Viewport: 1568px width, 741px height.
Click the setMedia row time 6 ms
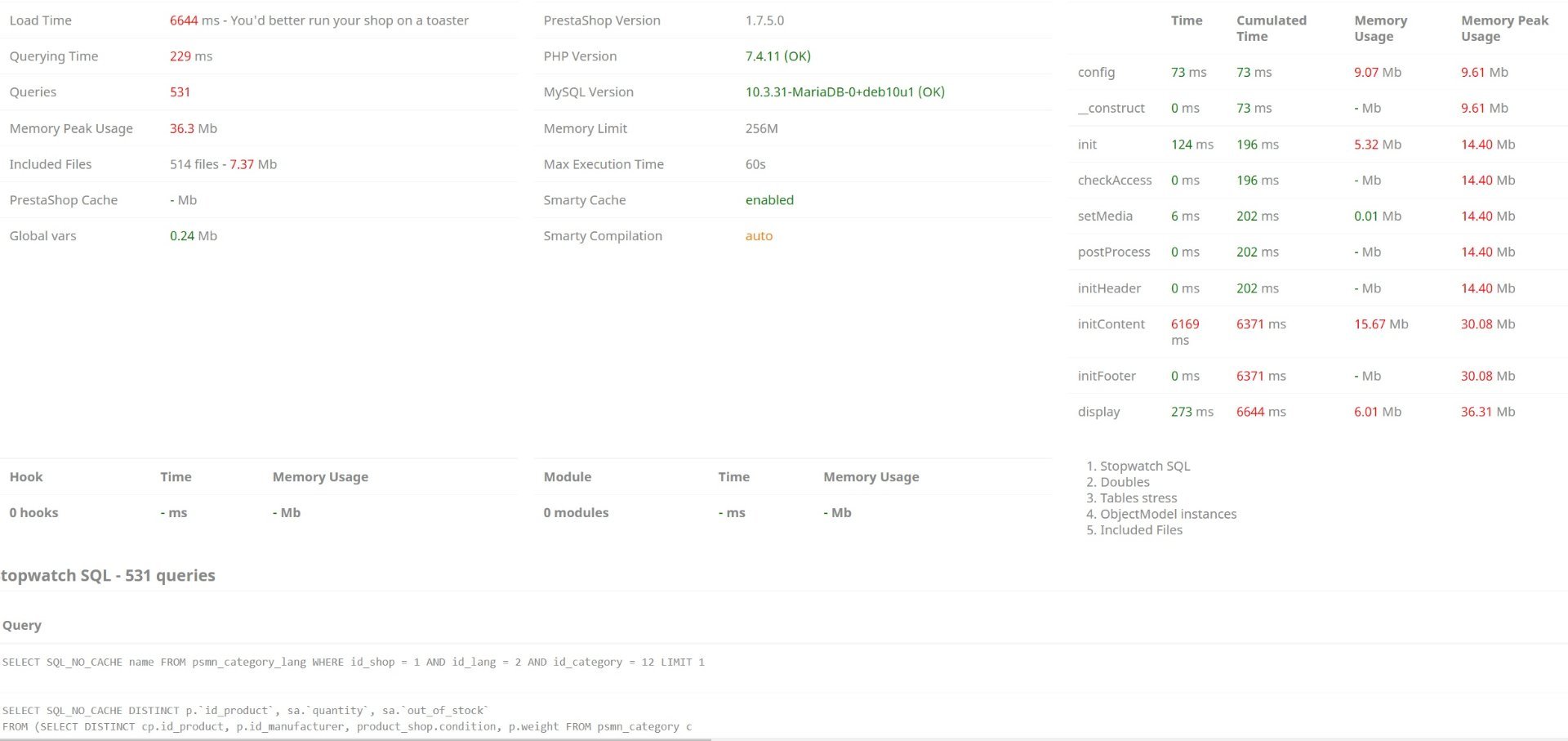point(1185,216)
